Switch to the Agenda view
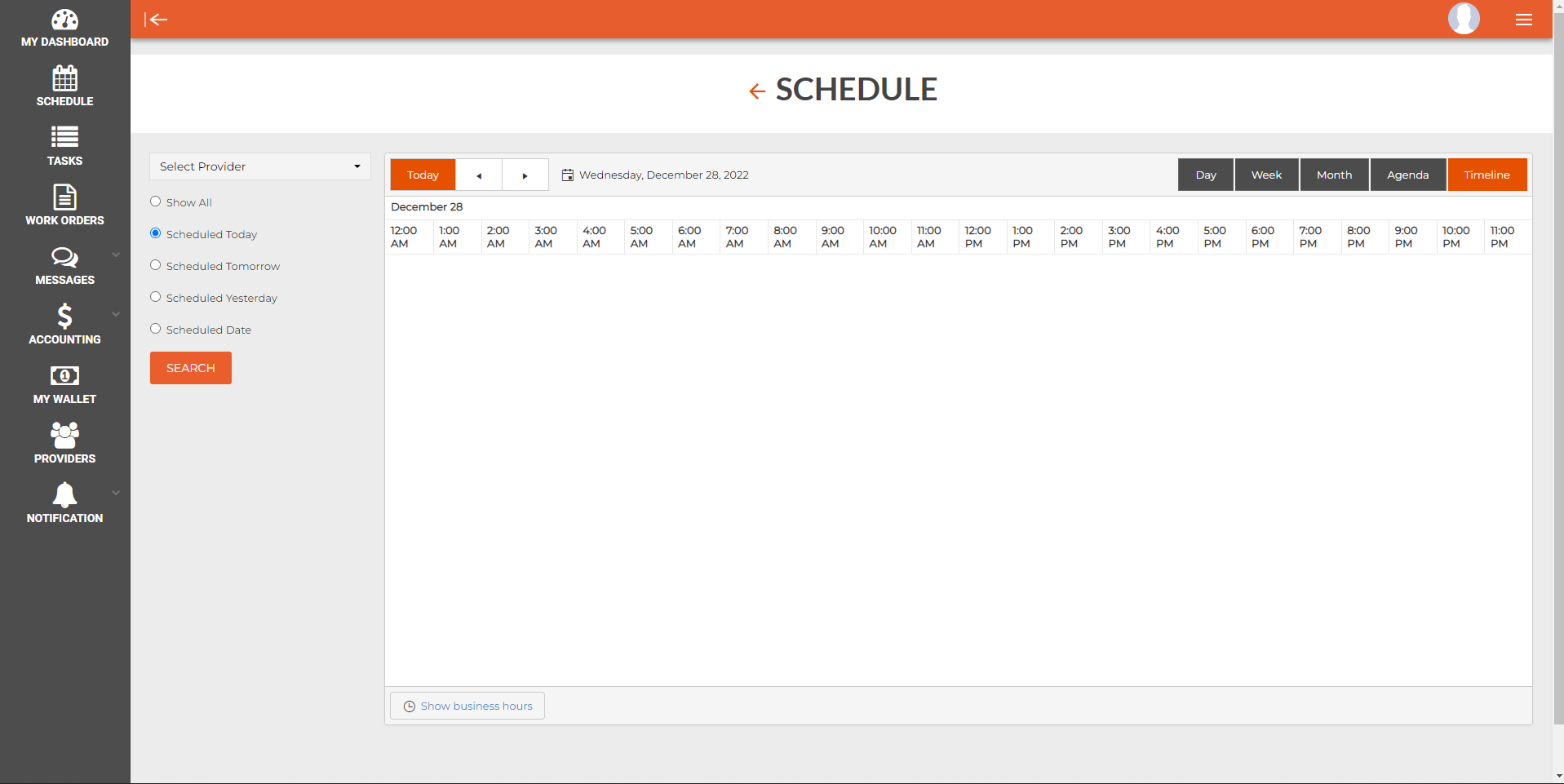 point(1407,175)
